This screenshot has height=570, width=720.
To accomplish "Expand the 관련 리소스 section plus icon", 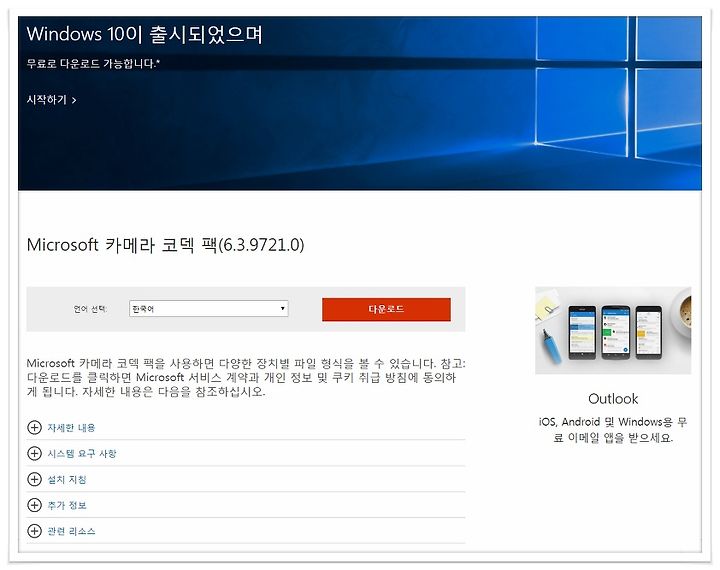I will 34,531.
